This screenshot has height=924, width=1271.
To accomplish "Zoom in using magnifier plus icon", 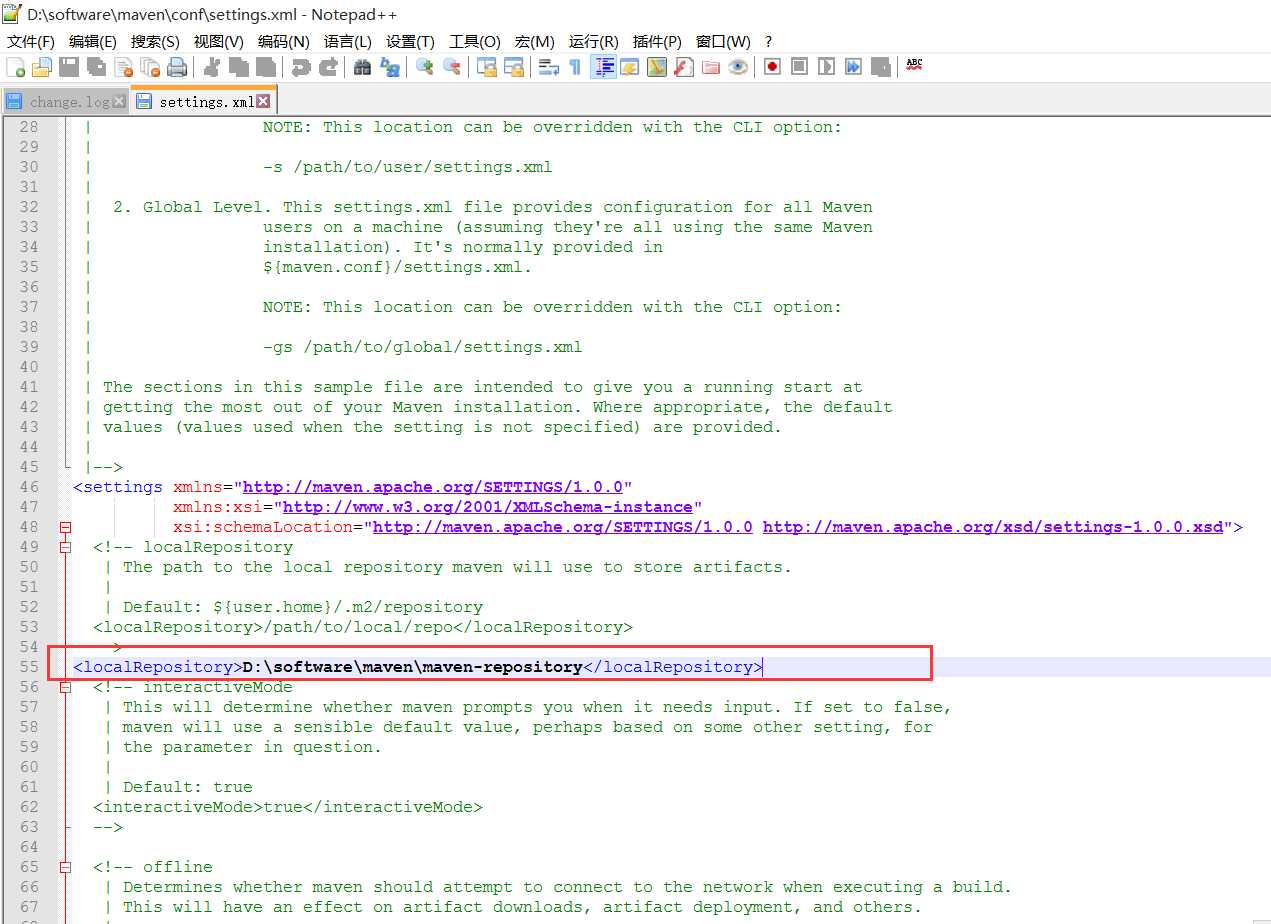I will [x=424, y=67].
